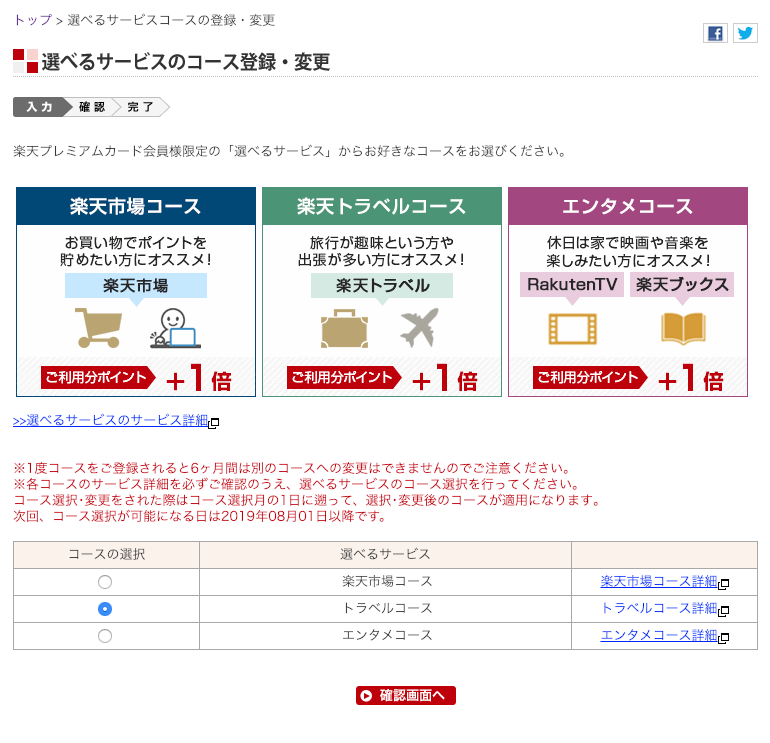The height and width of the screenshot is (743, 770).
Task: Click the 楽天ブックス pink label
Action: [x=682, y=284]
